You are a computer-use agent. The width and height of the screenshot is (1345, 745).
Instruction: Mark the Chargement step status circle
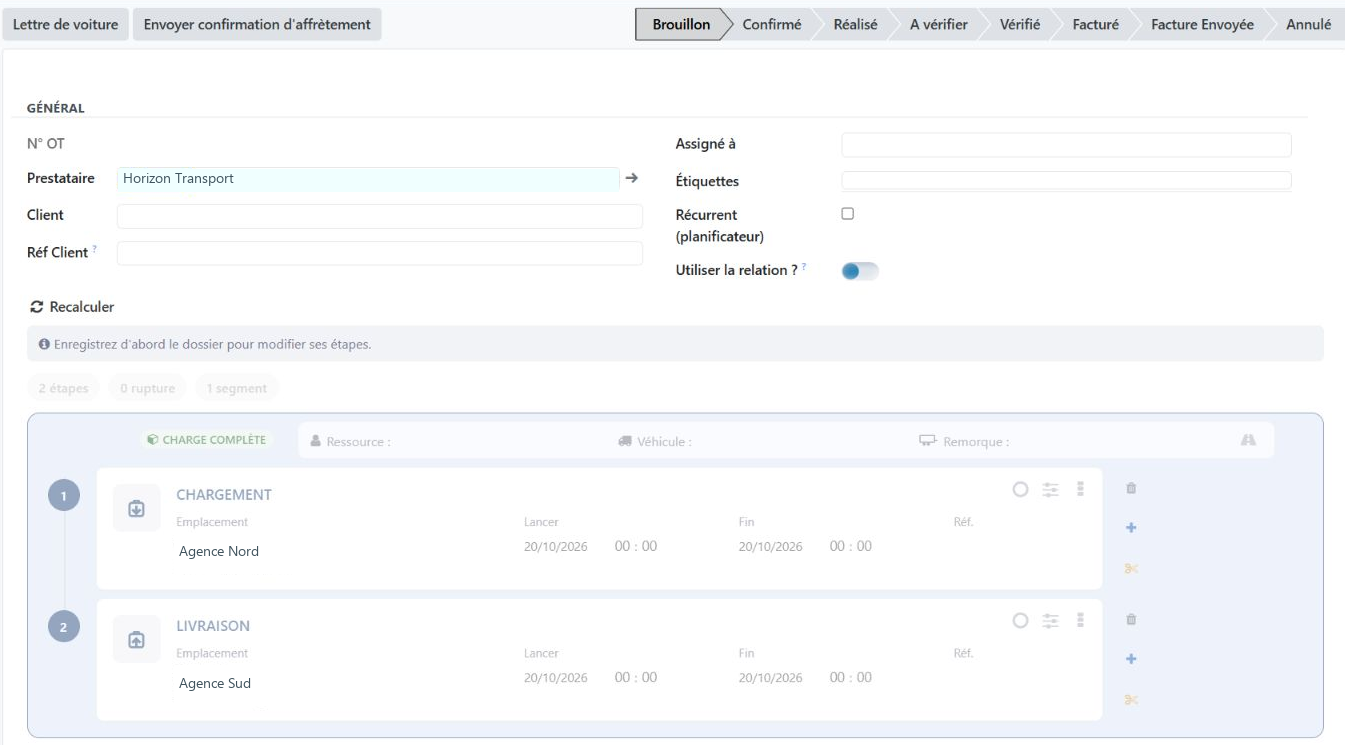1020,489
